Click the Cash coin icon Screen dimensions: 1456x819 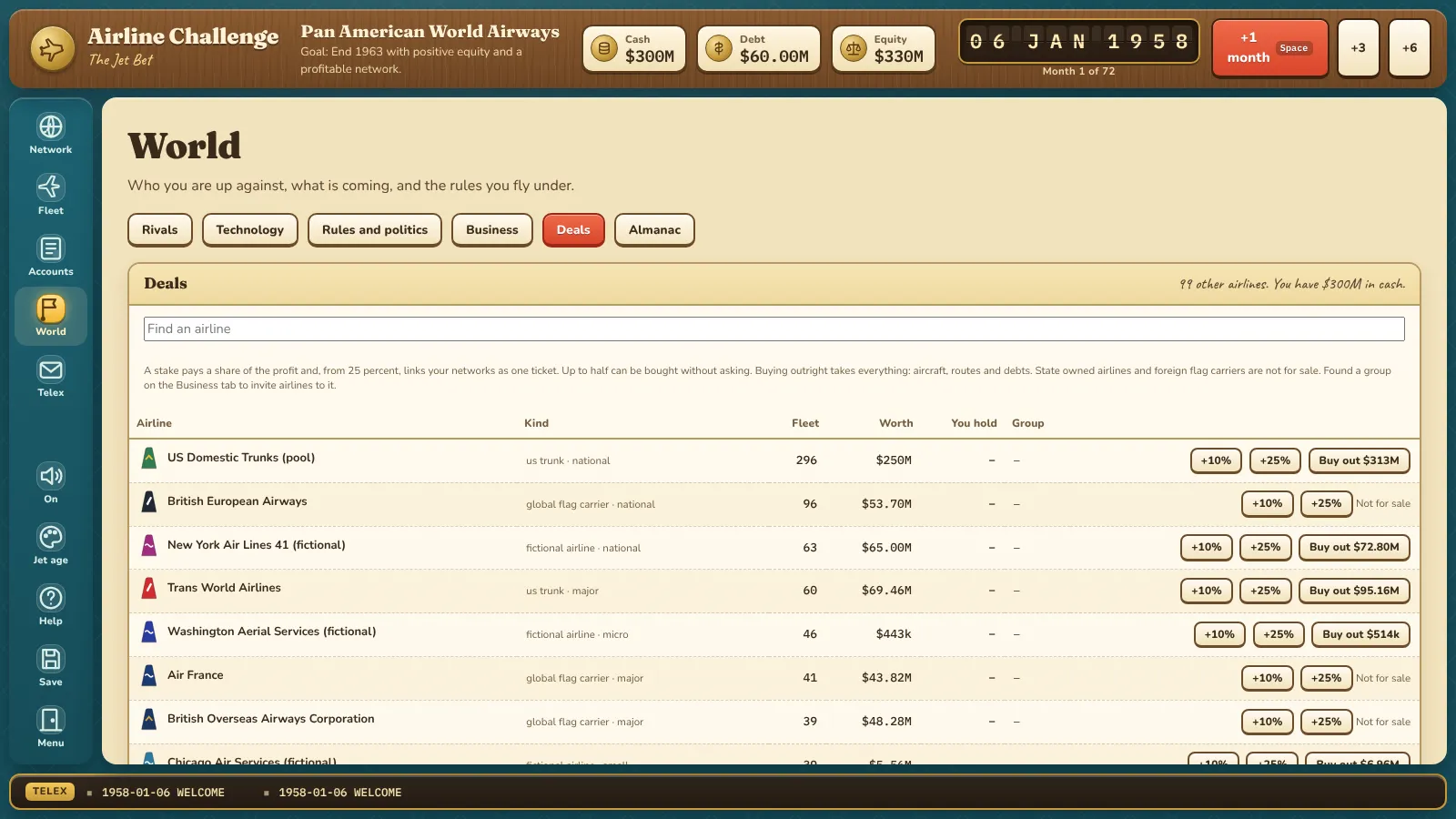pyautogui.click(x=604, y=48)
